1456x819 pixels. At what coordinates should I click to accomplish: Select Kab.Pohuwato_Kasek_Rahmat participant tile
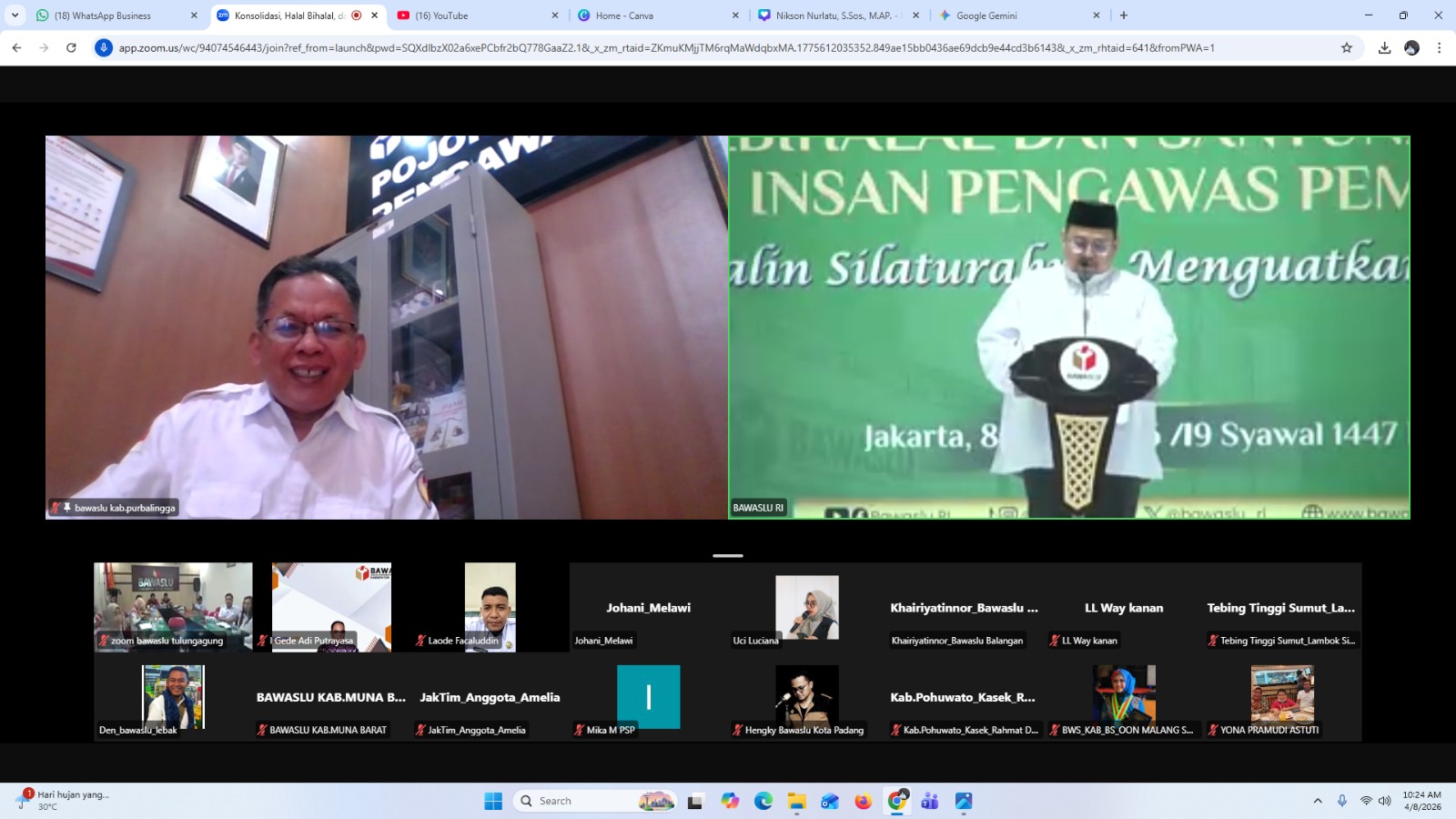coord(966,696)
